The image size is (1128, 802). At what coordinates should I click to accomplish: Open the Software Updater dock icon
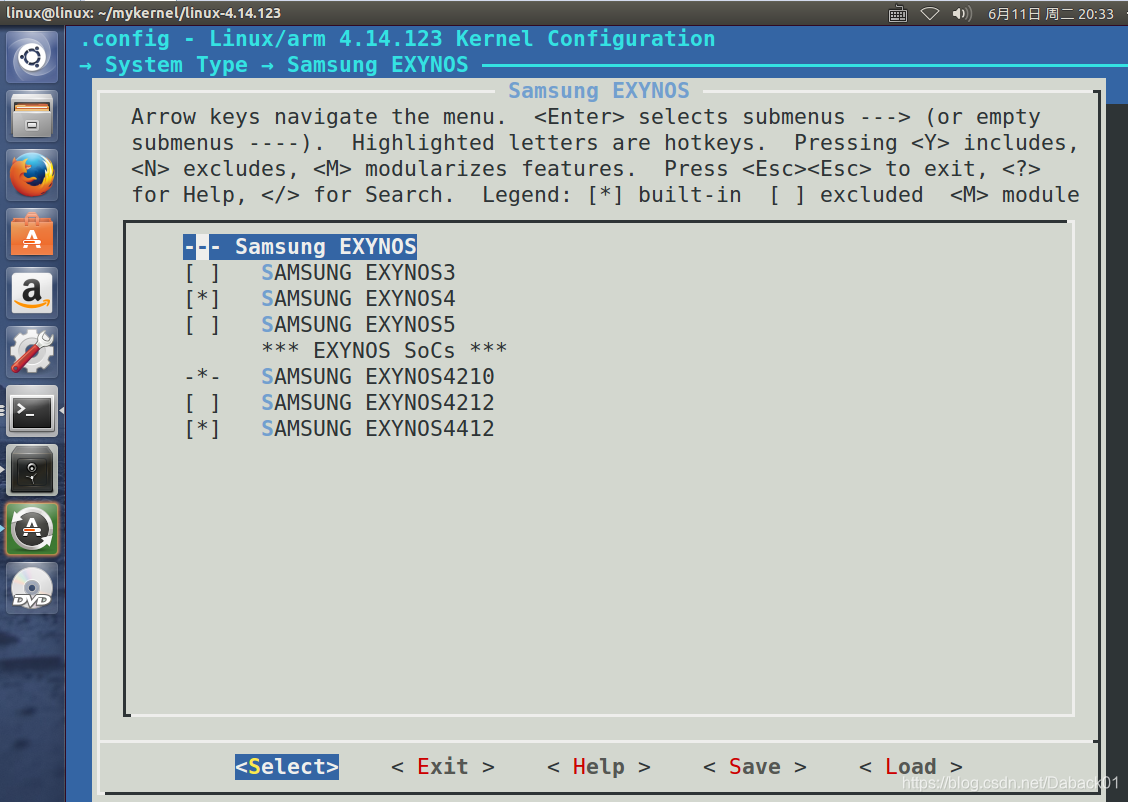coord(32,529)
